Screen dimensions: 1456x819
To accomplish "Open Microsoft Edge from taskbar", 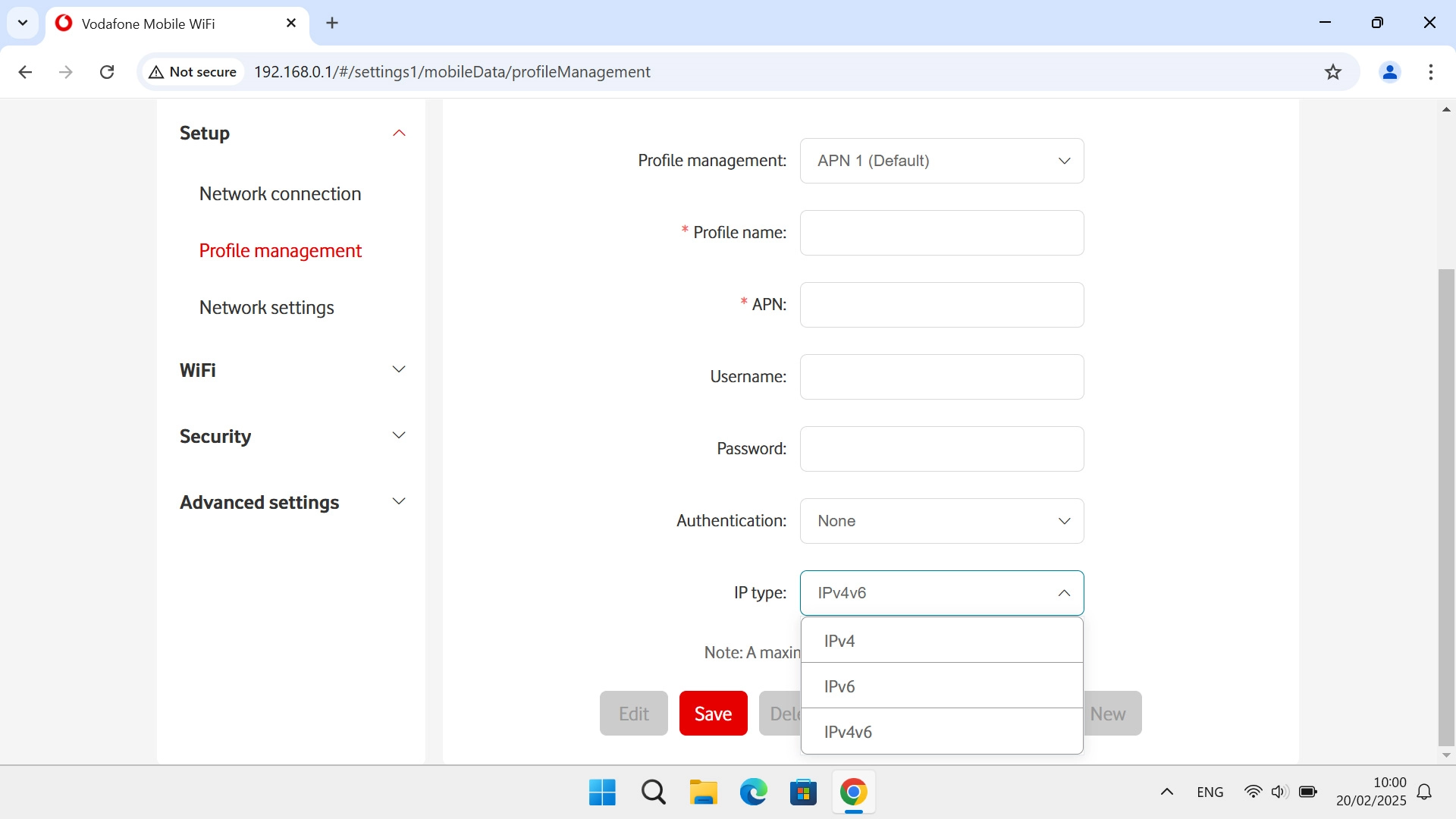I will 753,792.
